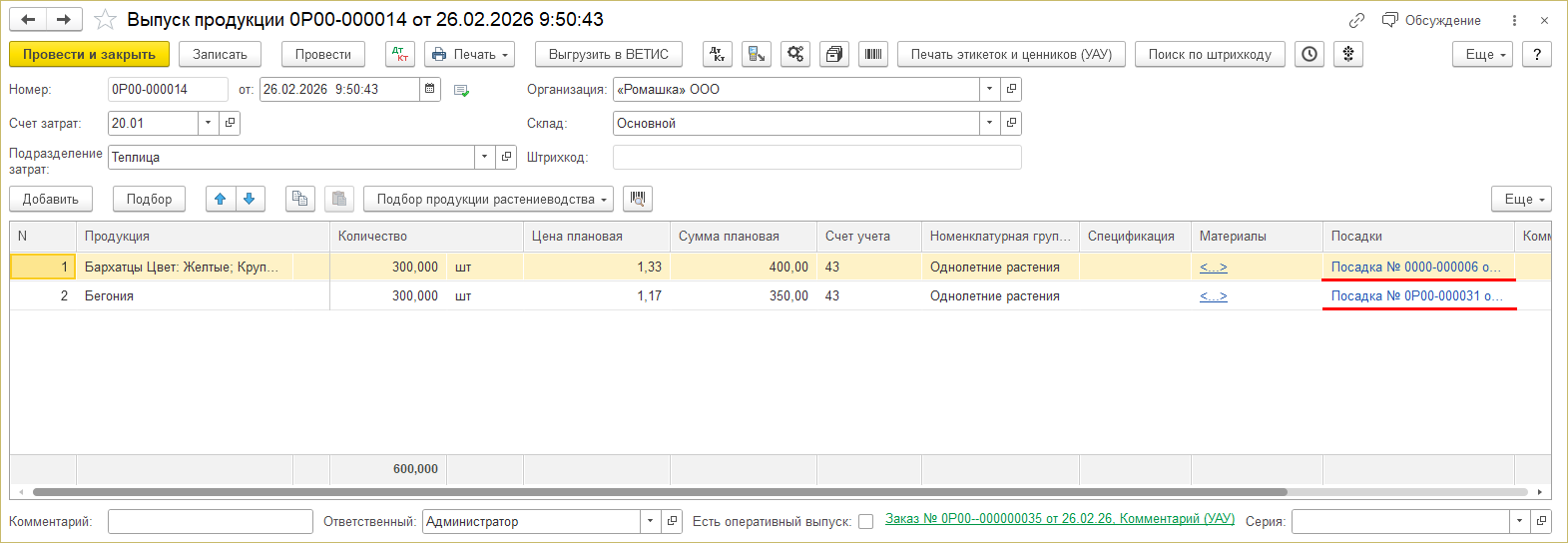Click Выгрузить в ВЕТИС button
Viewport: 1568px width, 543px height.
point(609,54)
